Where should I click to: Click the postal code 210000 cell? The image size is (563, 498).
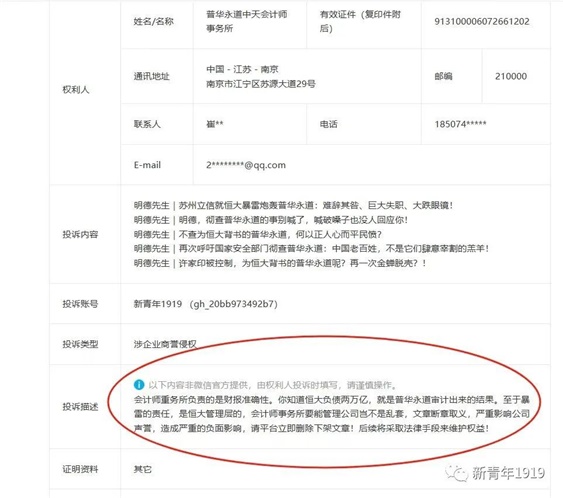[516, 76]
